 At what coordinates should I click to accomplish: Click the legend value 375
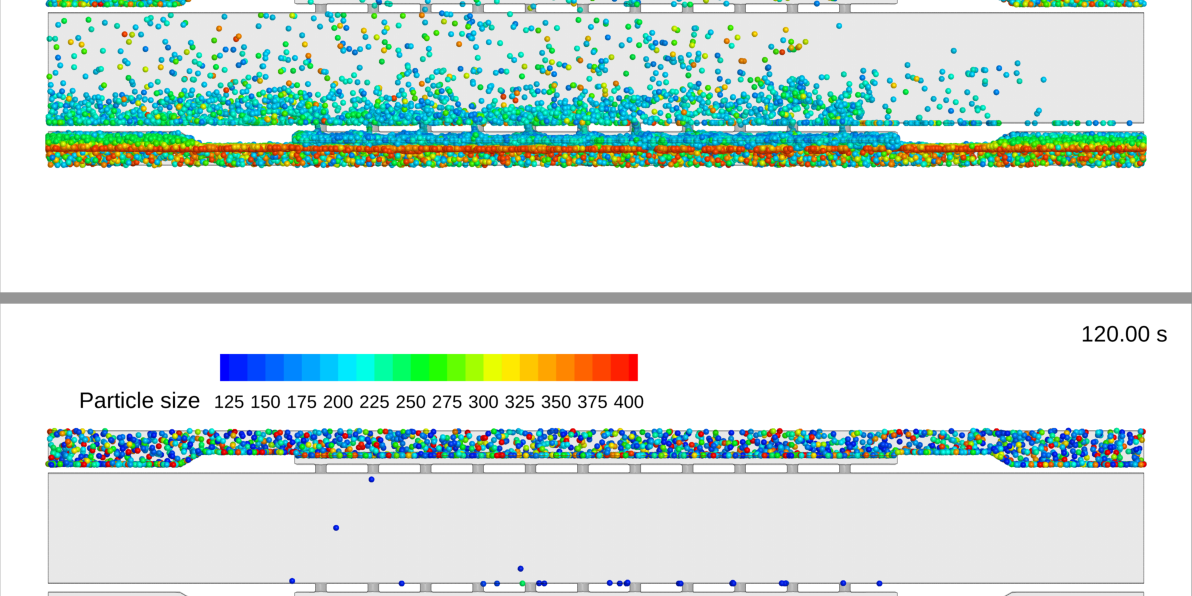click(592, 403)
